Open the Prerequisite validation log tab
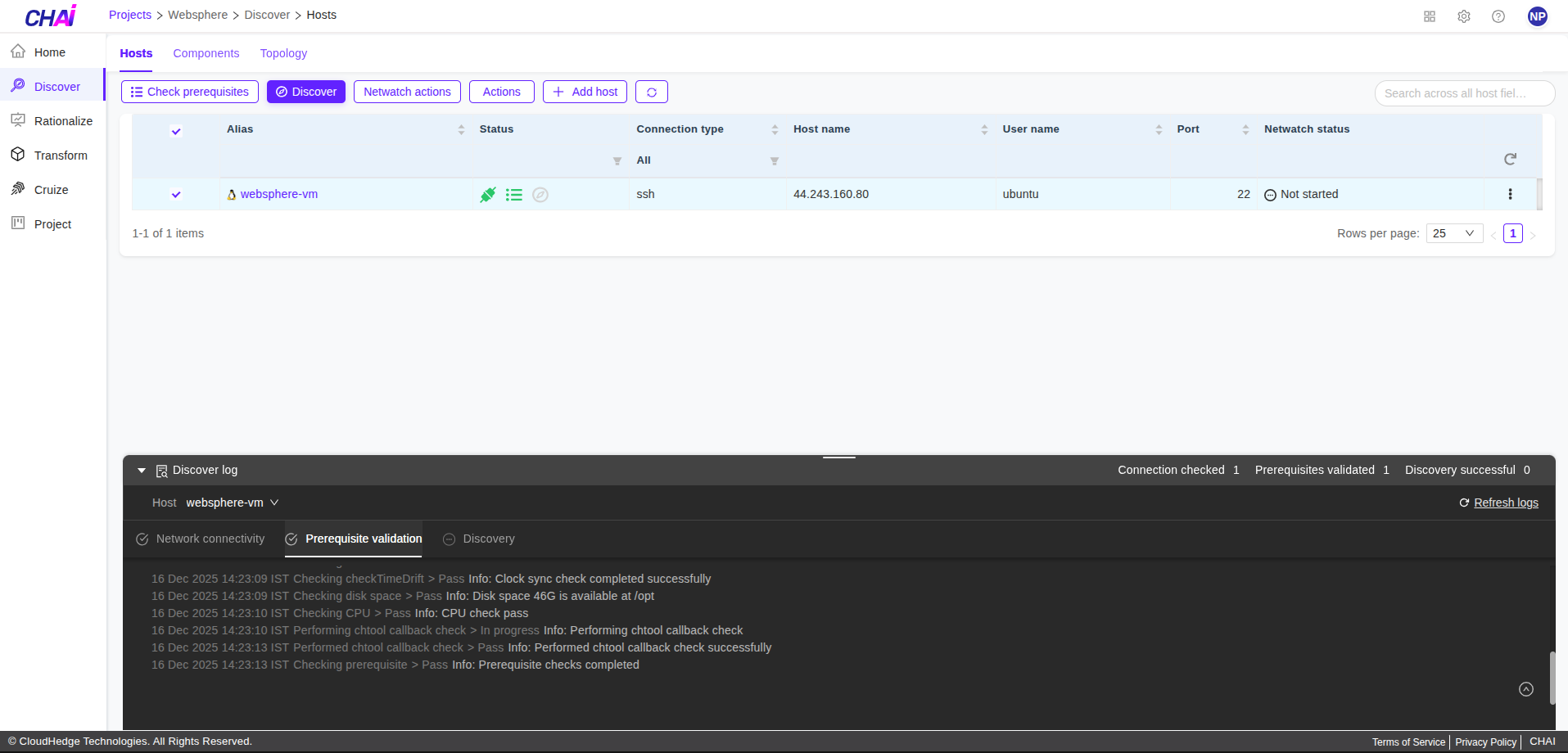The height and width of the screenshot is (753, 1568). pos(354,539)
